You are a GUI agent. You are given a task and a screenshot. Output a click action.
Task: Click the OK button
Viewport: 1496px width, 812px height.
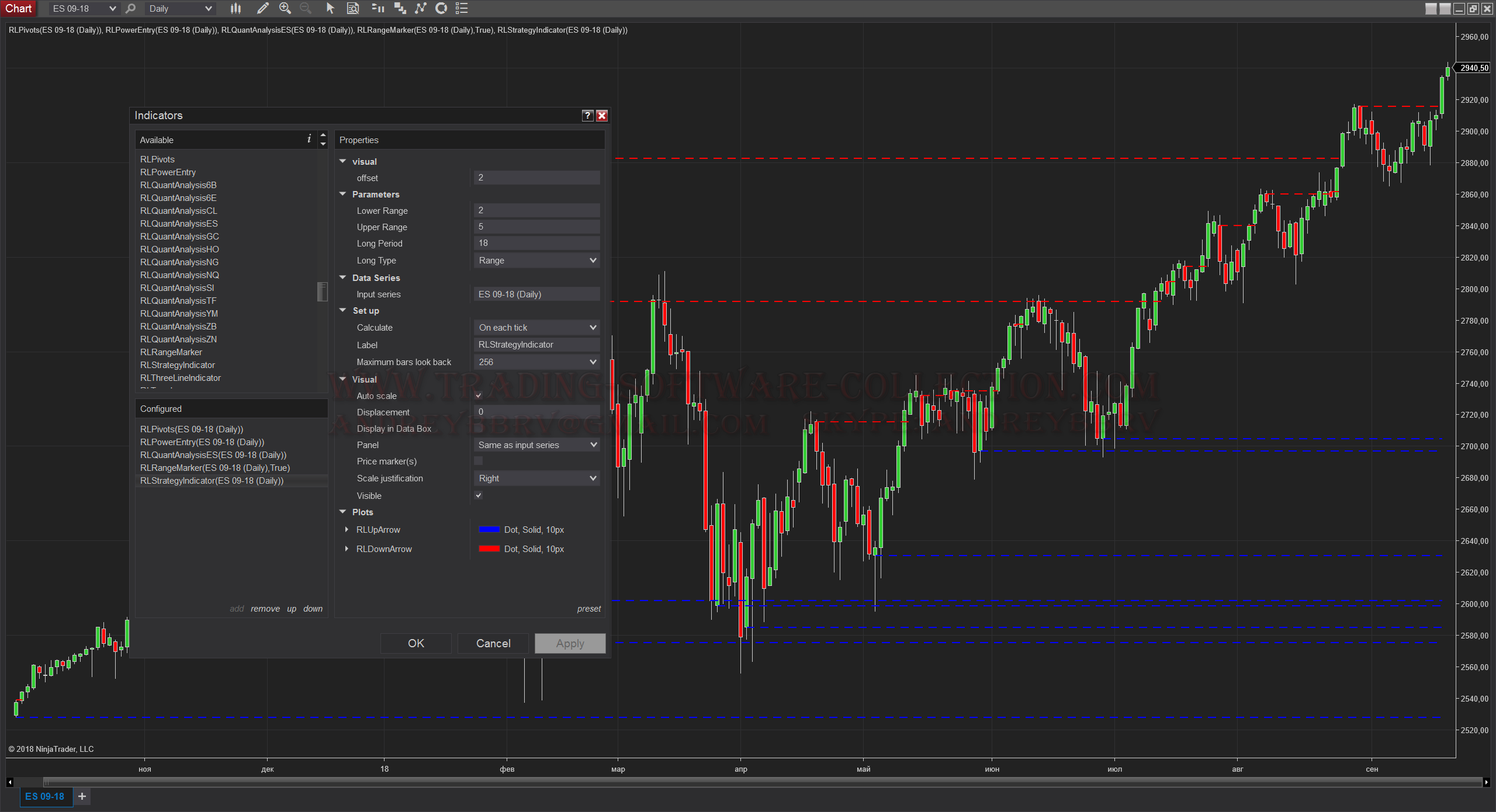[x=415, y=643]
